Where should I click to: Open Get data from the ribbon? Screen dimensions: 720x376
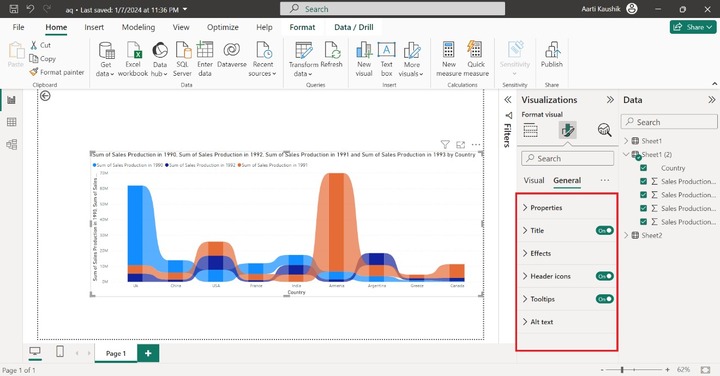(x=106, y=59)
